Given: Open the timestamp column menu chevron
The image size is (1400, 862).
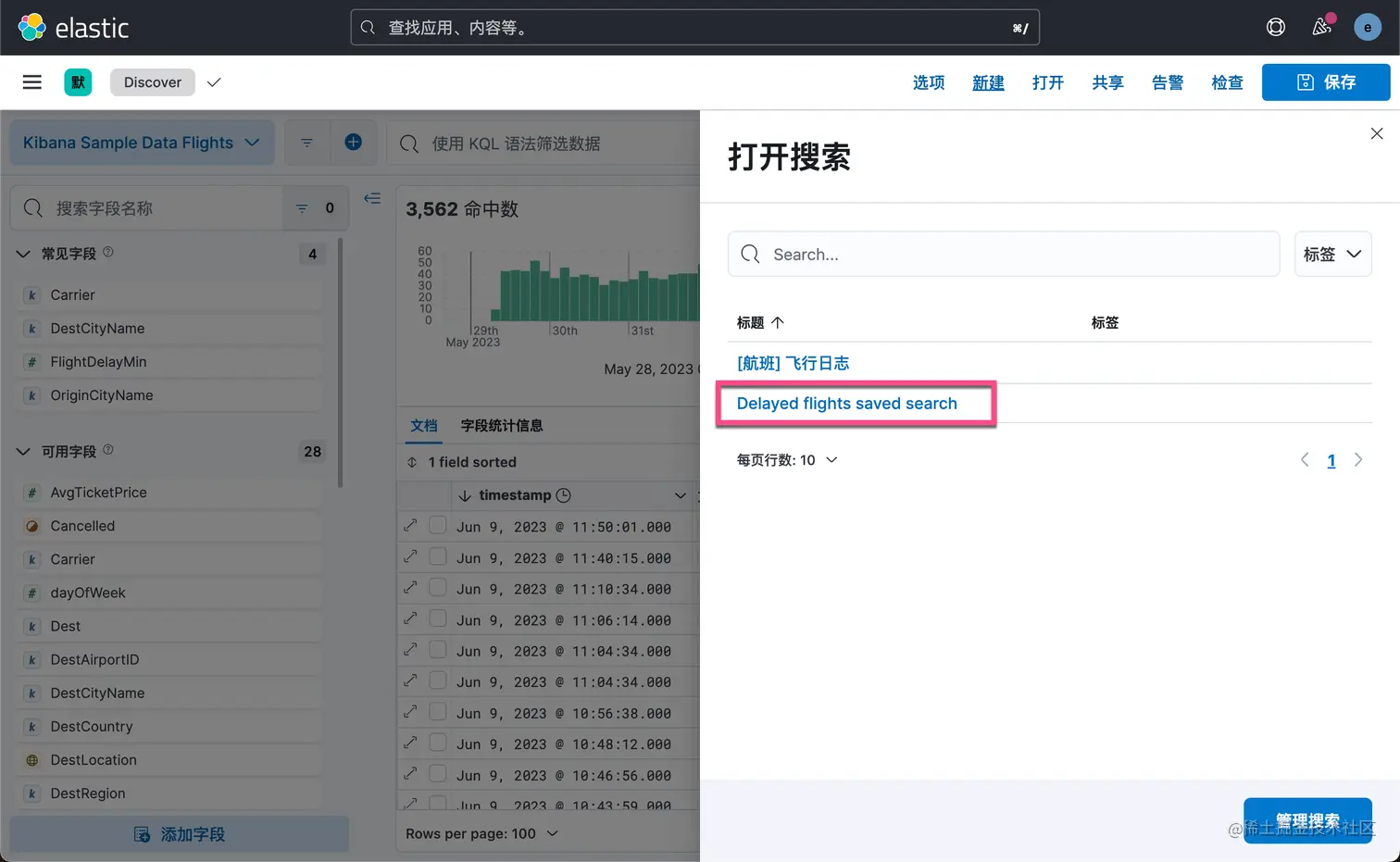Looking at the screenshot, I should click(681, 495).
